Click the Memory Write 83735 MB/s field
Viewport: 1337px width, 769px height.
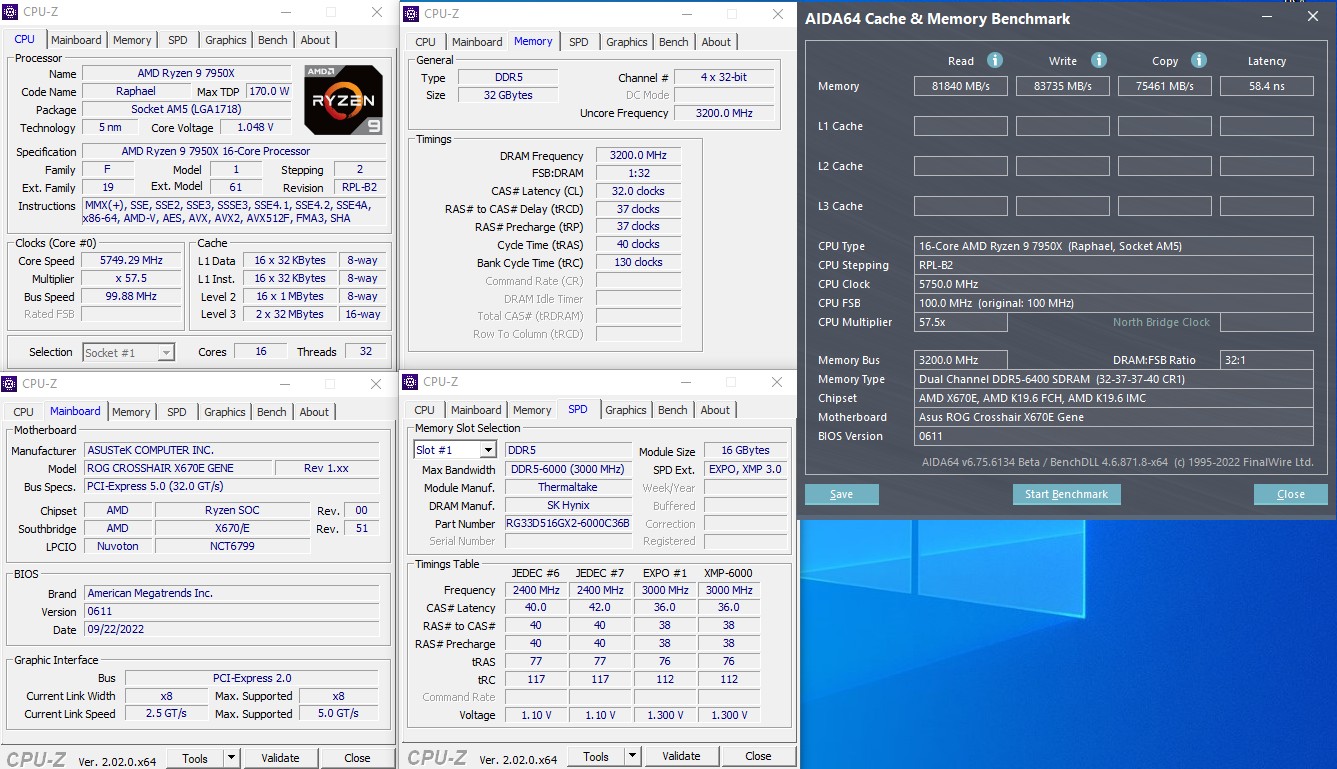click(x=1063, y=86)
